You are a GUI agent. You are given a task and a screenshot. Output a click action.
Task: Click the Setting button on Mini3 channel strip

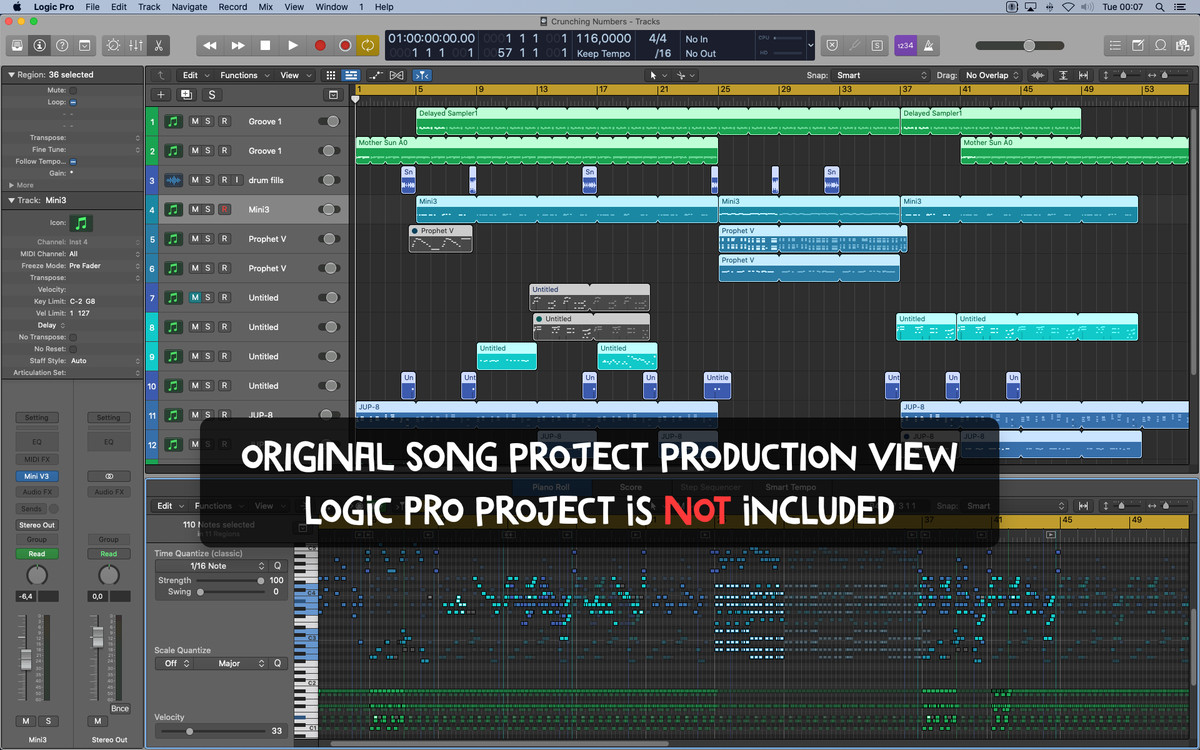click(x=37, y=418)
